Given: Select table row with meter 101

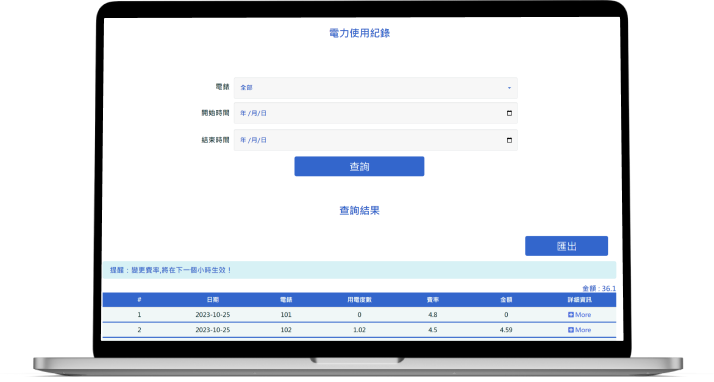Looking at the screenshot, I should pyautogui.click(x=359, y=315).
